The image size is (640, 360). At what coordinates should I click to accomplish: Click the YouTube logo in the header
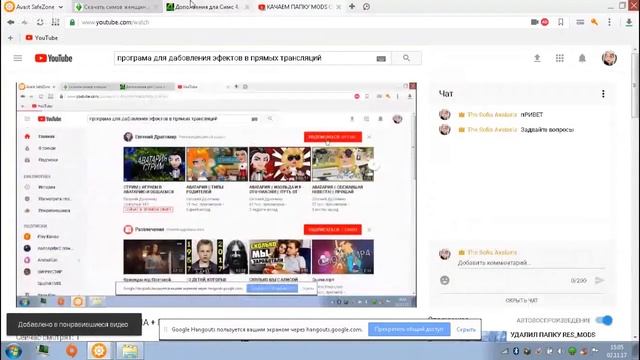click(53, 58)
